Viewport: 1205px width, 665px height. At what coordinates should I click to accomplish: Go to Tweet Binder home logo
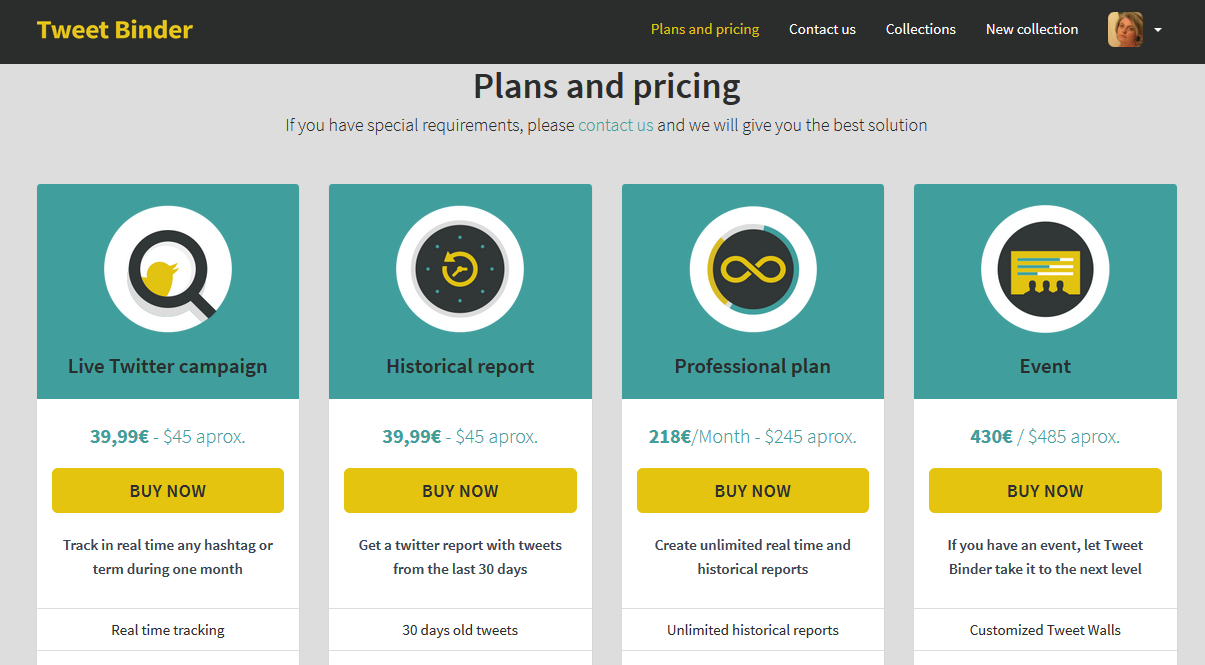pyautogui.click(x=115, y=30)
